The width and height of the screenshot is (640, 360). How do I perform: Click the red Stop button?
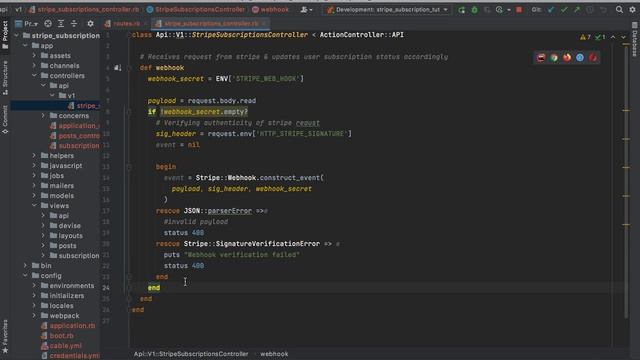pyautogui.click(x=519, y=9)
